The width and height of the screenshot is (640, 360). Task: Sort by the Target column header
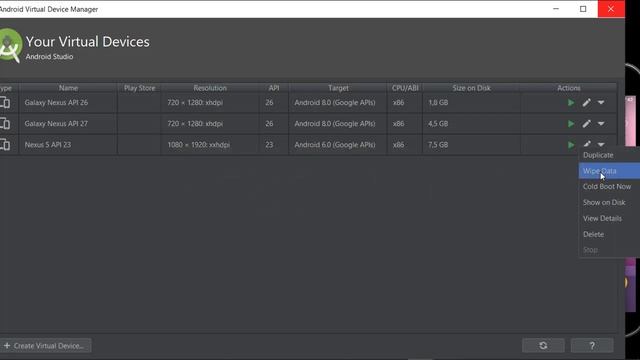[338, 88]
